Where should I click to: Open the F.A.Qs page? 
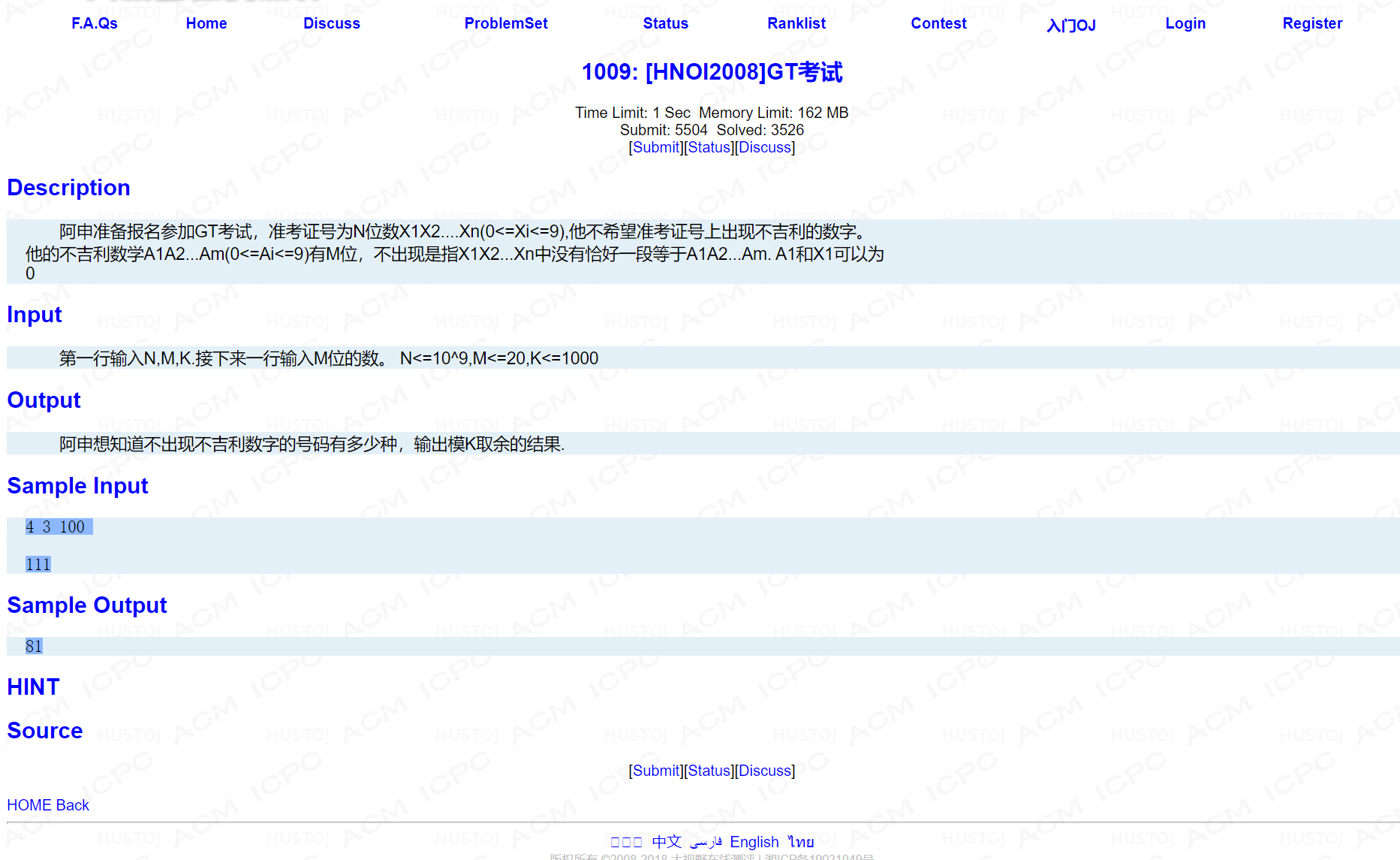[x=94, y=23]
